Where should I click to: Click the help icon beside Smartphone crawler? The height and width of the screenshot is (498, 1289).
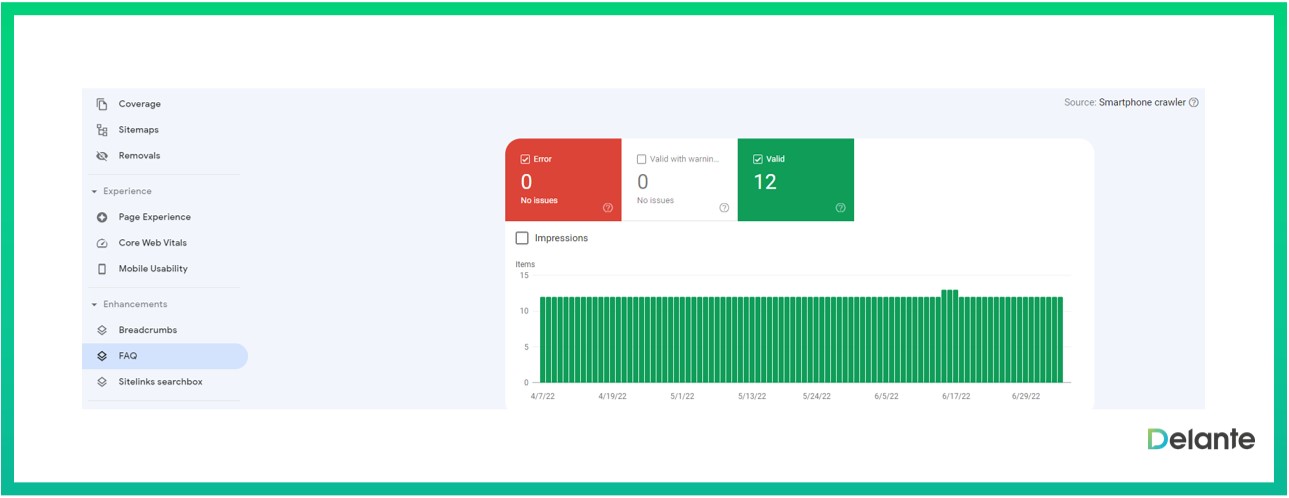pos(1194,102)
